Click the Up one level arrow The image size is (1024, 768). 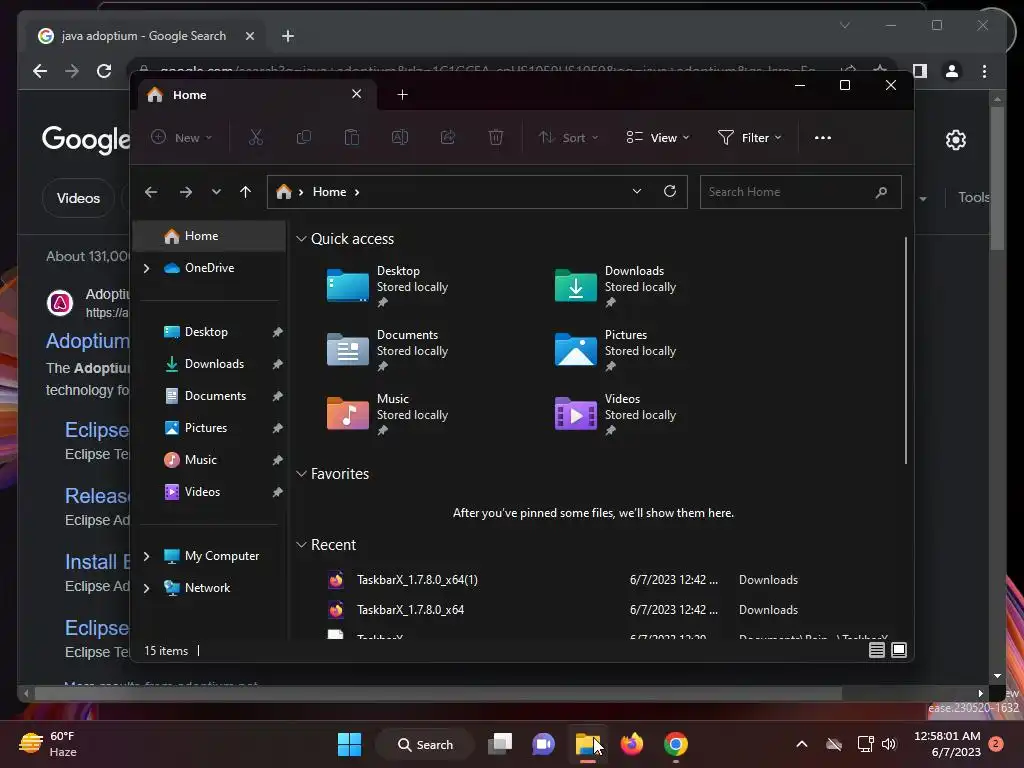(x=246, y=192)
